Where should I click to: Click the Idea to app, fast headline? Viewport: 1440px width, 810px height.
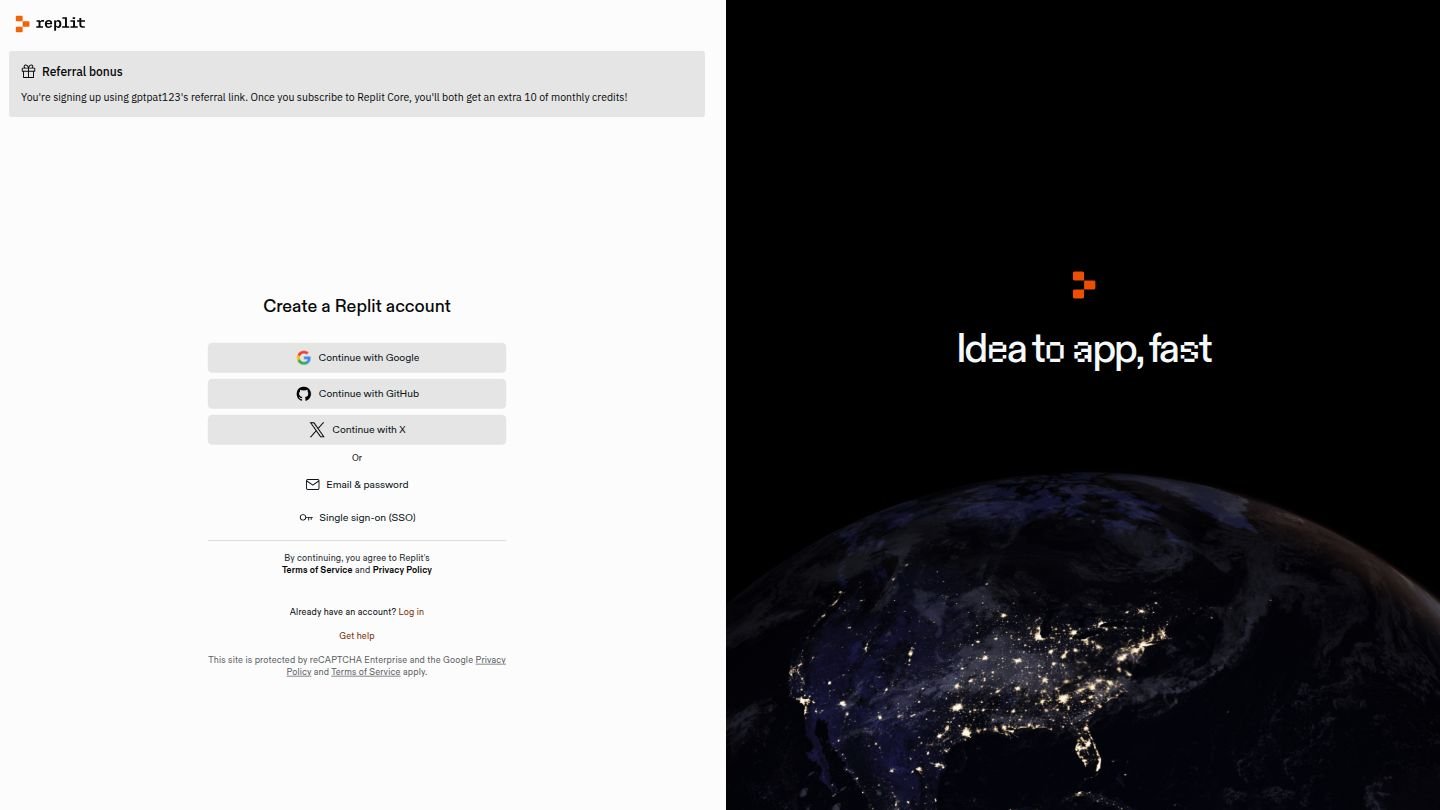(x=1084, y=349)
